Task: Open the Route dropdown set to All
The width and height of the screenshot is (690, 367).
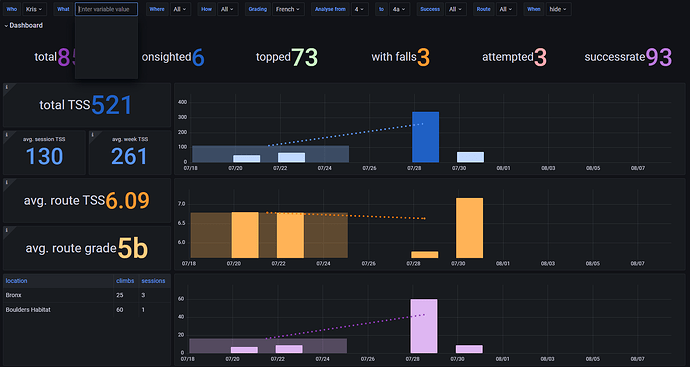Action: click(x=506, y=9)
